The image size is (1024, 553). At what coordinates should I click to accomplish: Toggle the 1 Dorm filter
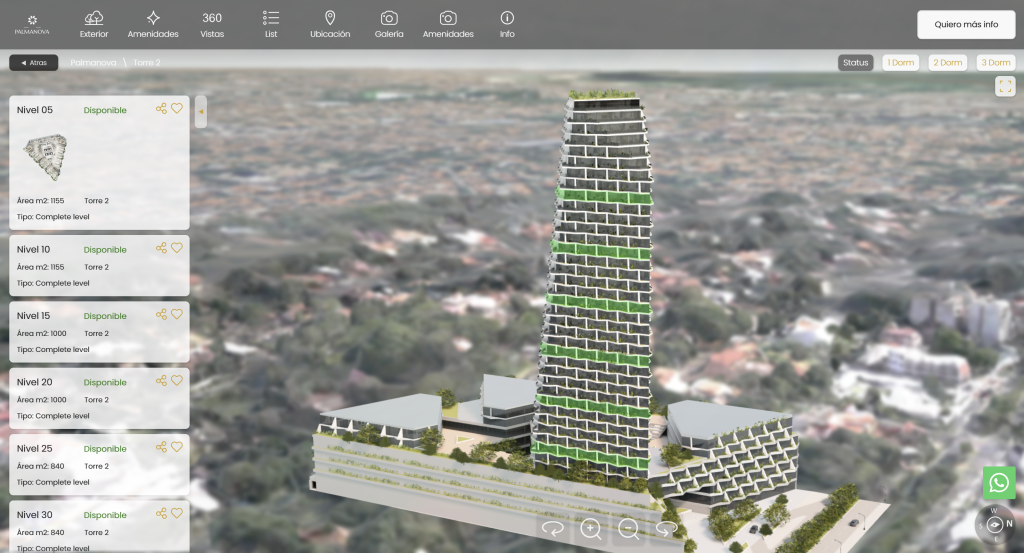900,63
